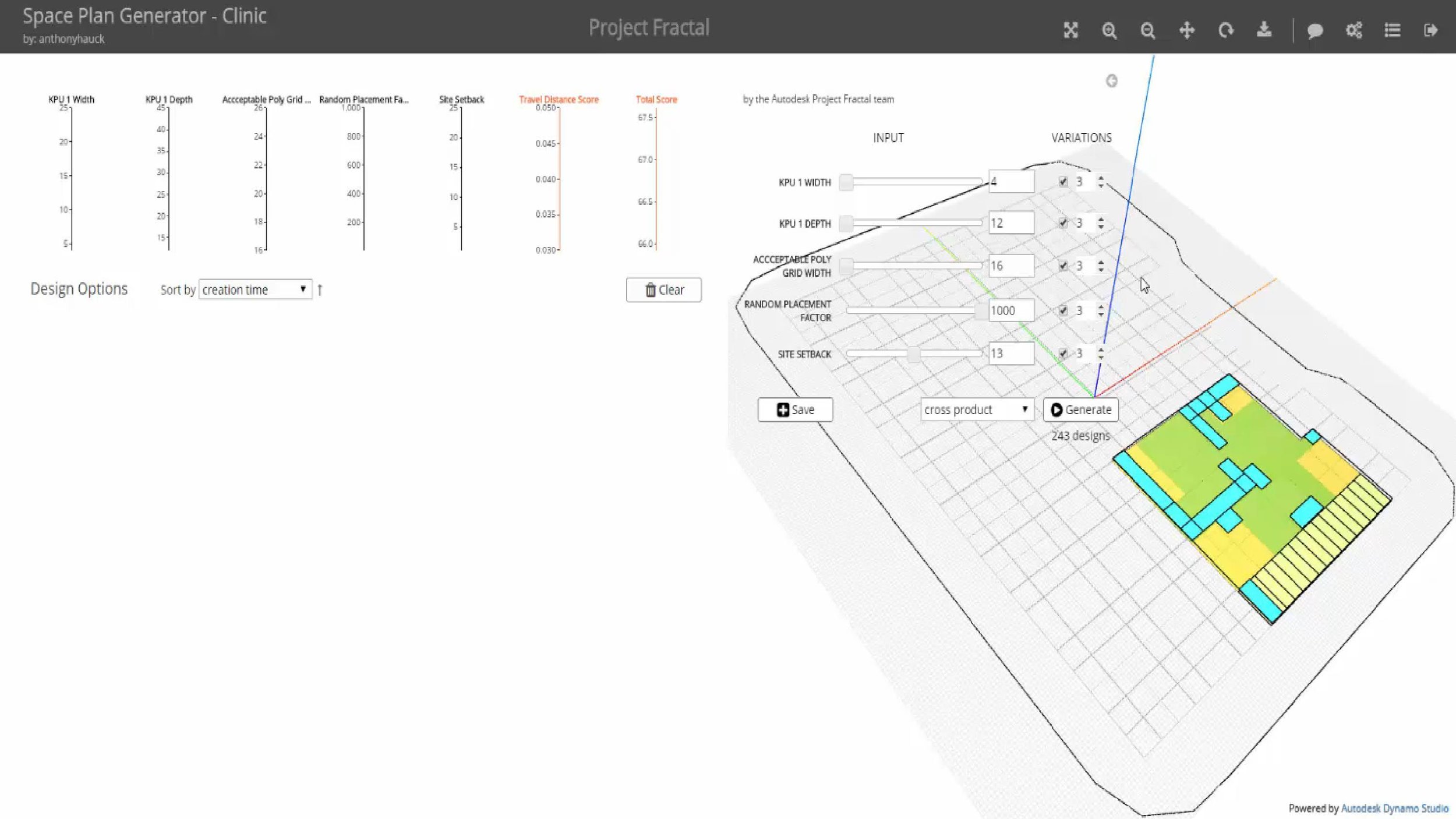The image size is (1456, 819).
Task: Open the list view icon
Action: click(1392, 30)
